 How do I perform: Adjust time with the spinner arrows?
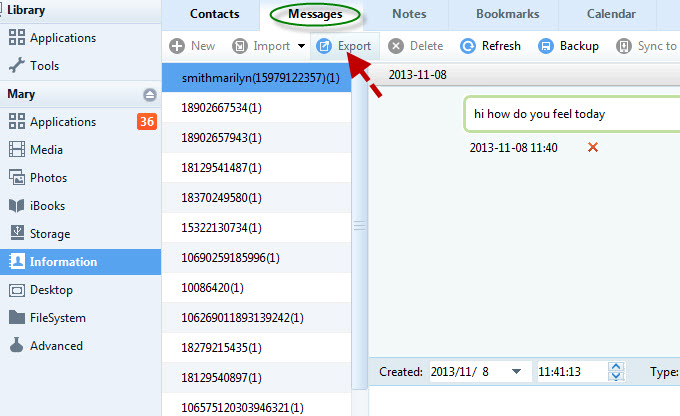[x=617, y=372]
